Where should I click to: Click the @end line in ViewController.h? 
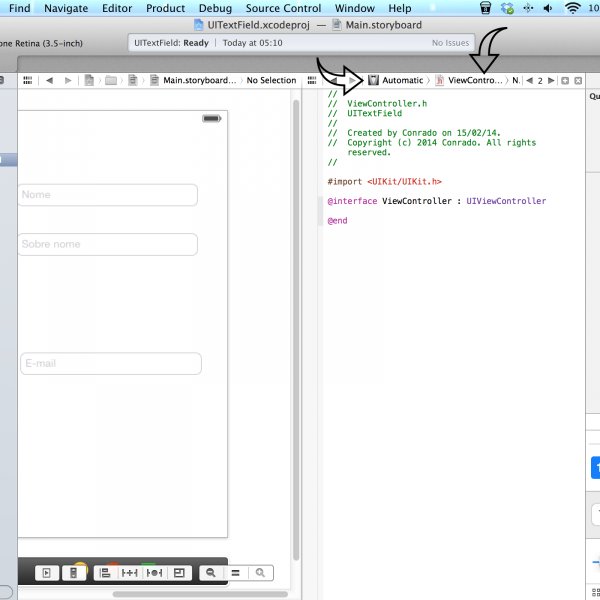coord(337,220)
